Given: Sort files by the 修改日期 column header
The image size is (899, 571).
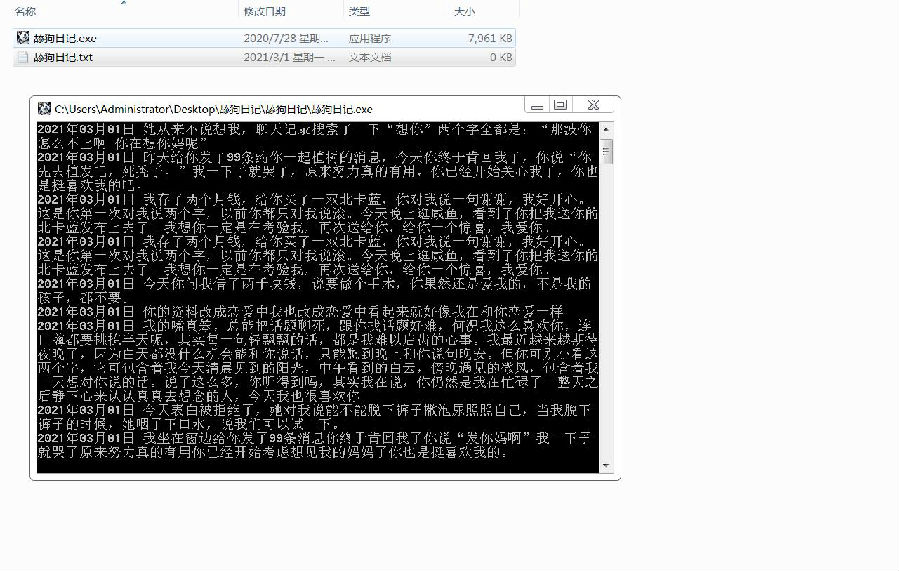Looking at the screenshot, I should pyautogui.click(x=264, y=11).
